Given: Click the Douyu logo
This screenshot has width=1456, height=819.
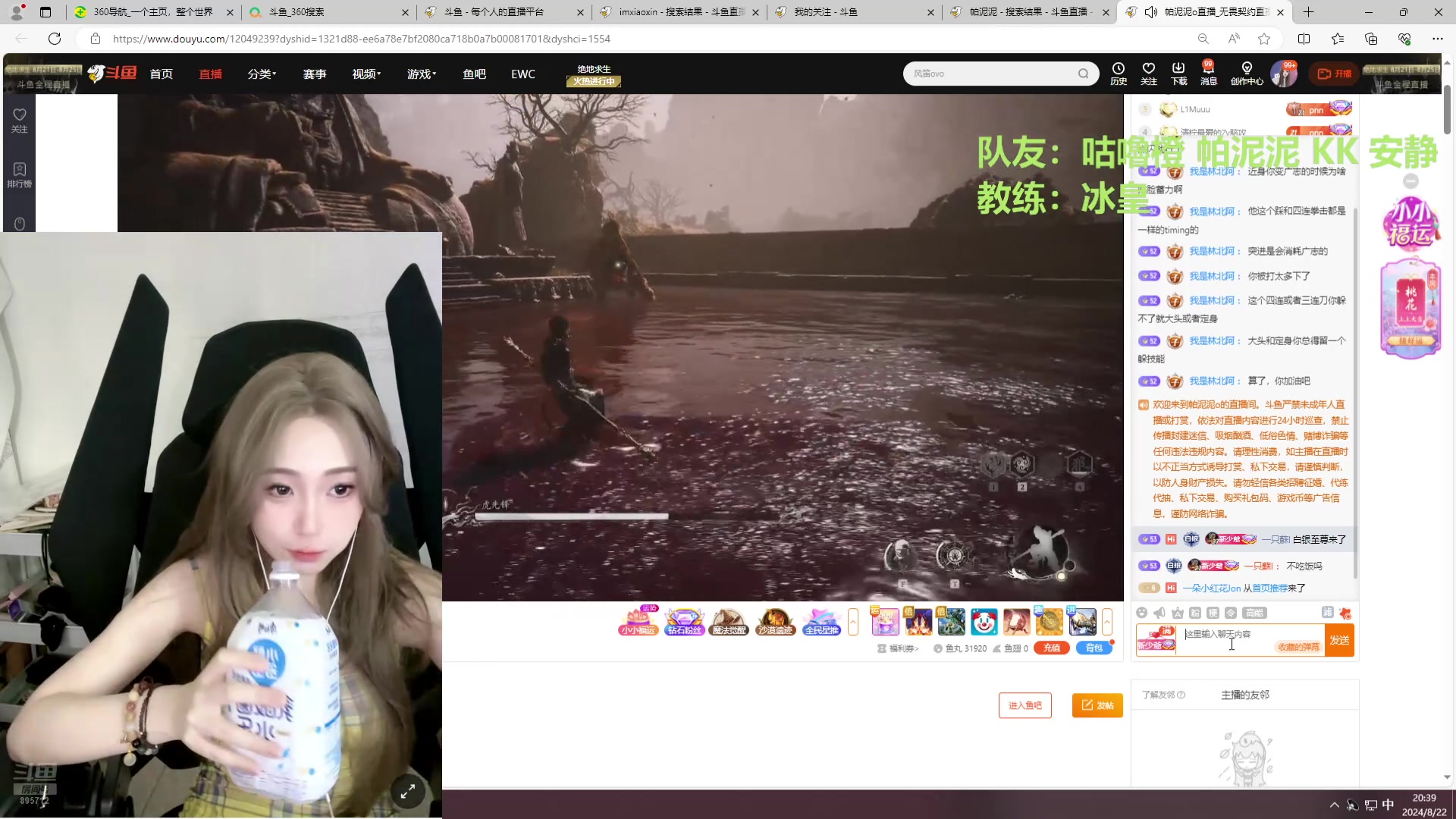Looking at the screenshot, I should coord(112,74).
